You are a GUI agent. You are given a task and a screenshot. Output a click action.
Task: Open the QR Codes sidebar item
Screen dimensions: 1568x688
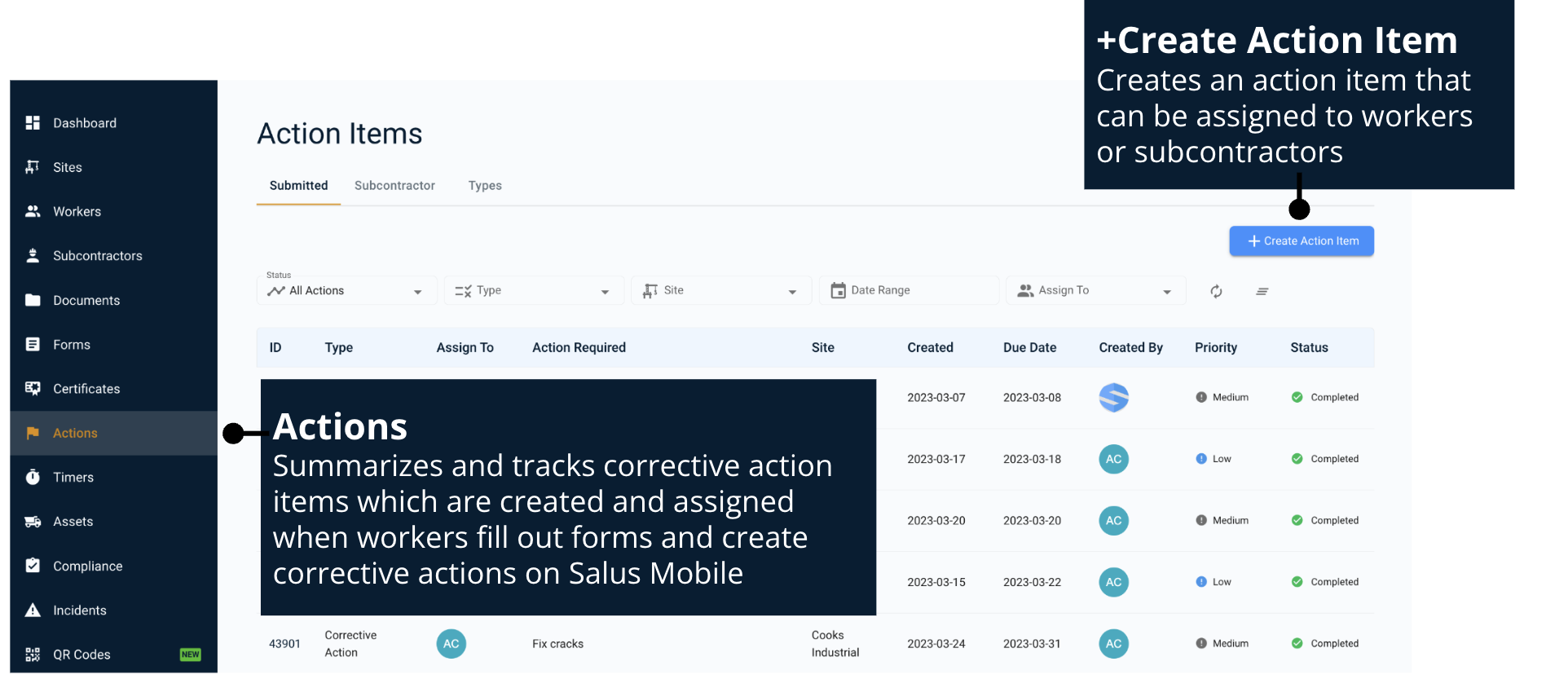(81, 655)
